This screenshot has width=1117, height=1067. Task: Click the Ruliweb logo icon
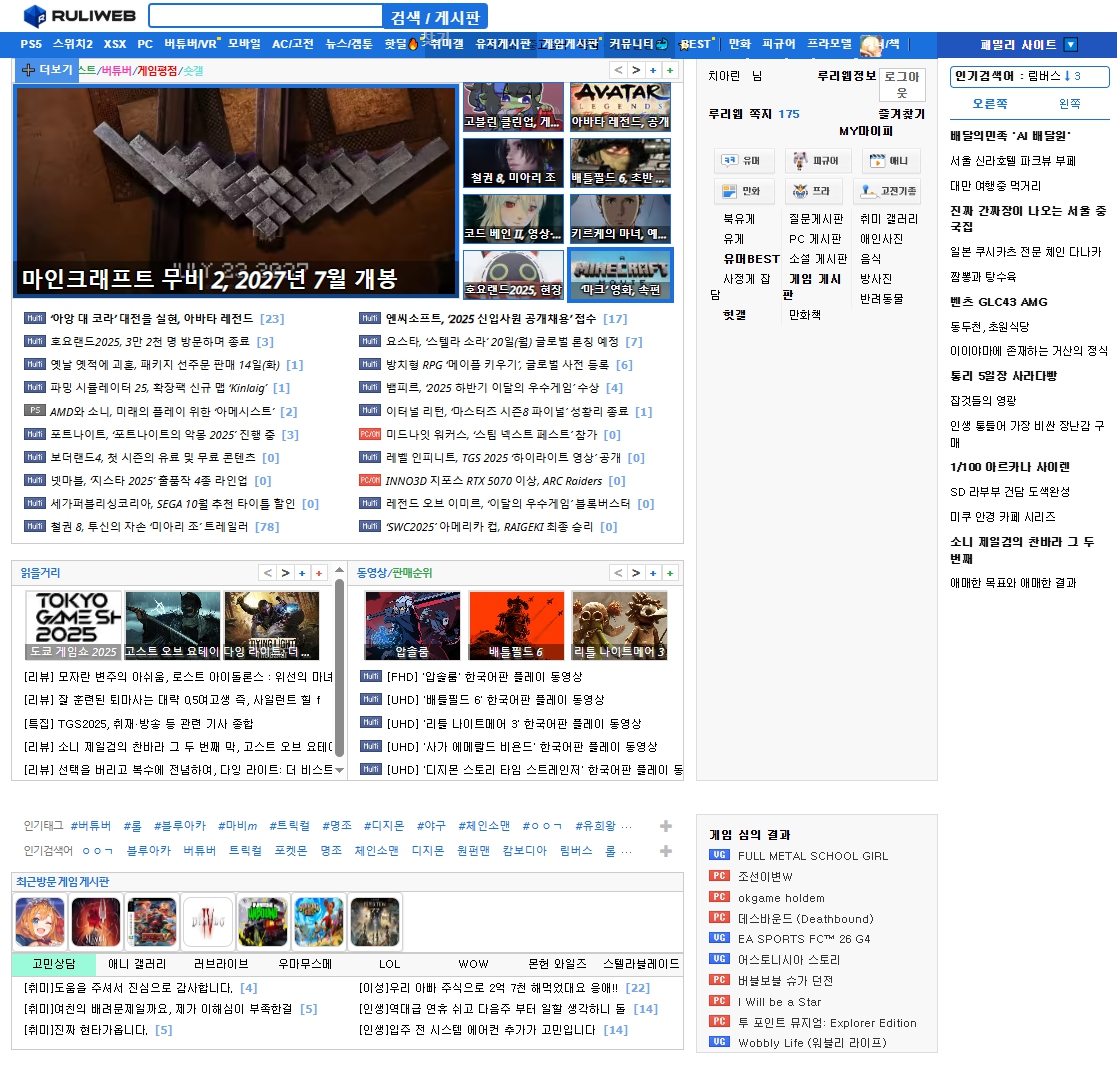click(35, 16)
